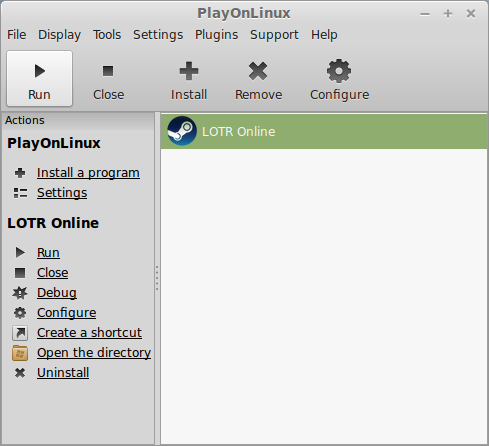This screenshot has width=489, height=446.
Task: Click the Create a shortcut arrow icon
Action: coord(20,333)
